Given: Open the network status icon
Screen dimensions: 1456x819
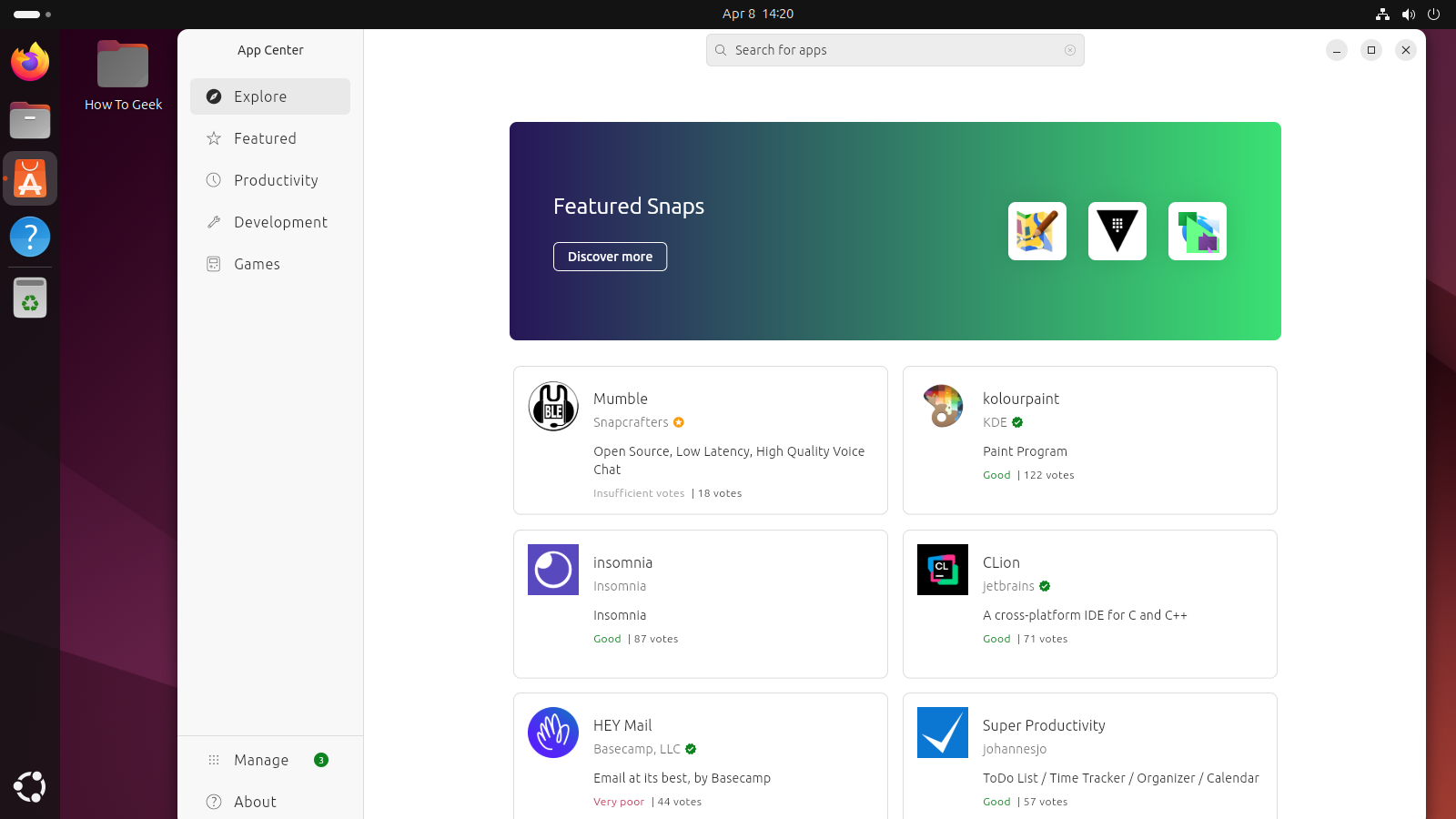Looking at the screenshot, I should (x=1382, y=14).
